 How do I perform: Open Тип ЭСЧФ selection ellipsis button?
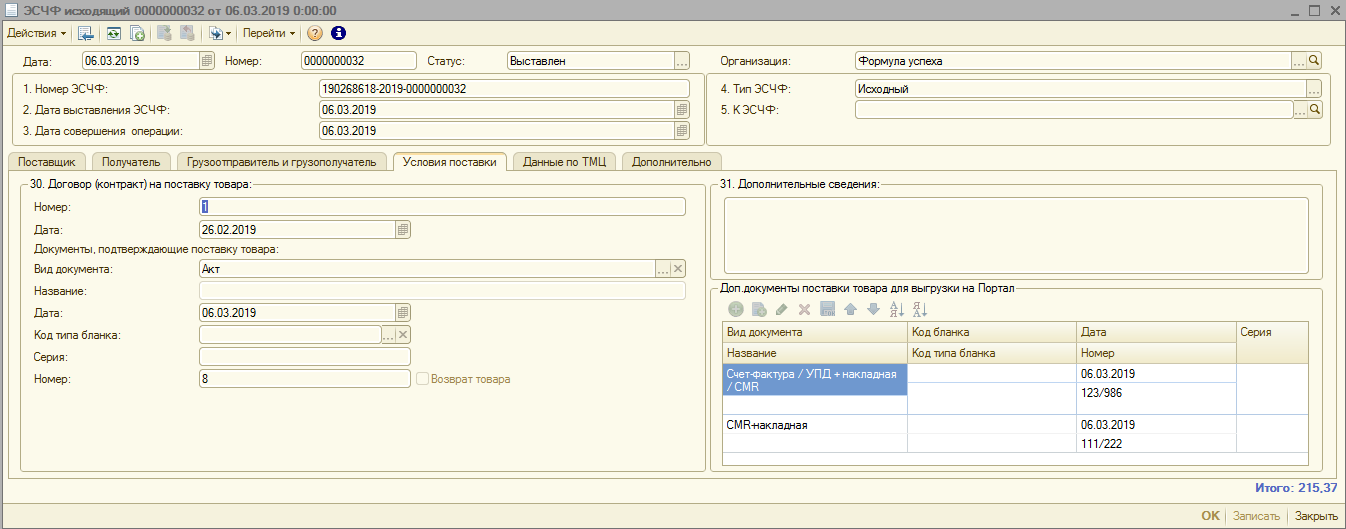tap(1314, 88)
